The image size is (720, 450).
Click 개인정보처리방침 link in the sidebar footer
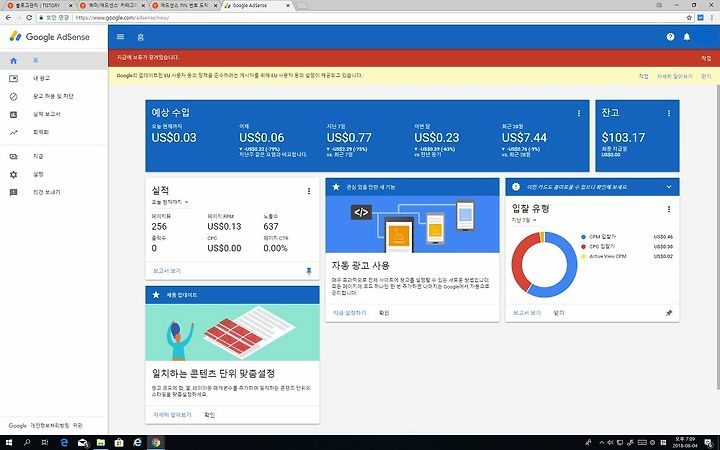[50, 426]
